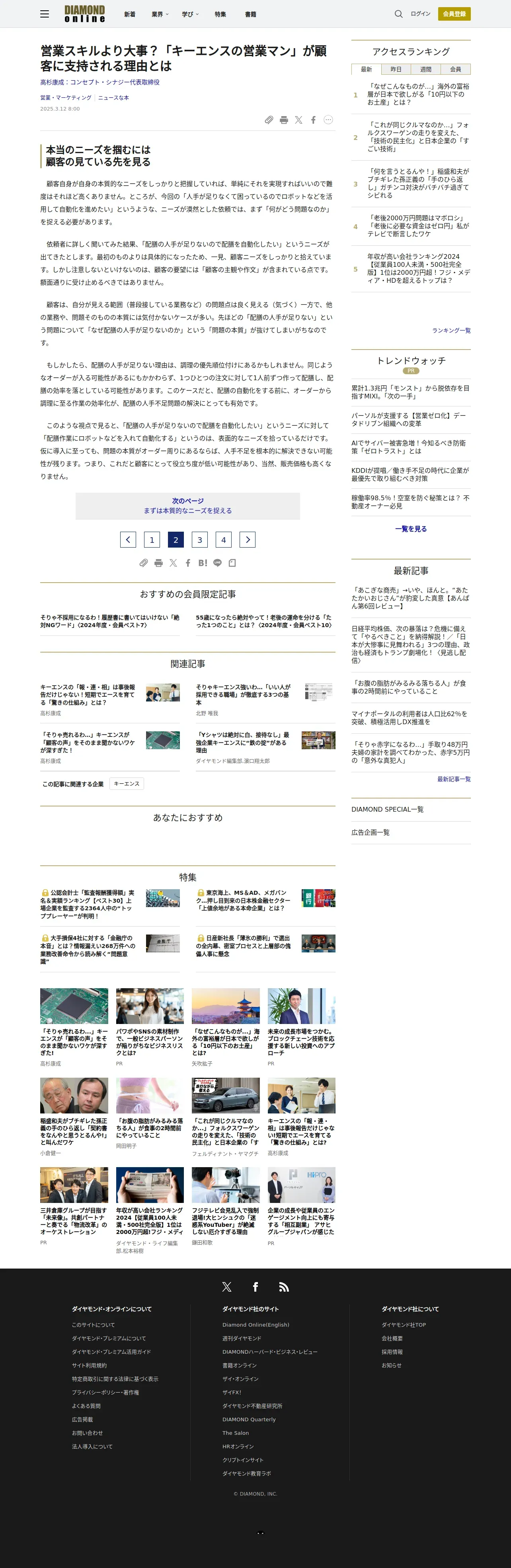Open the HRオンライン footer link
This screenshot has width=511, height=1568.
(238, 1446)
